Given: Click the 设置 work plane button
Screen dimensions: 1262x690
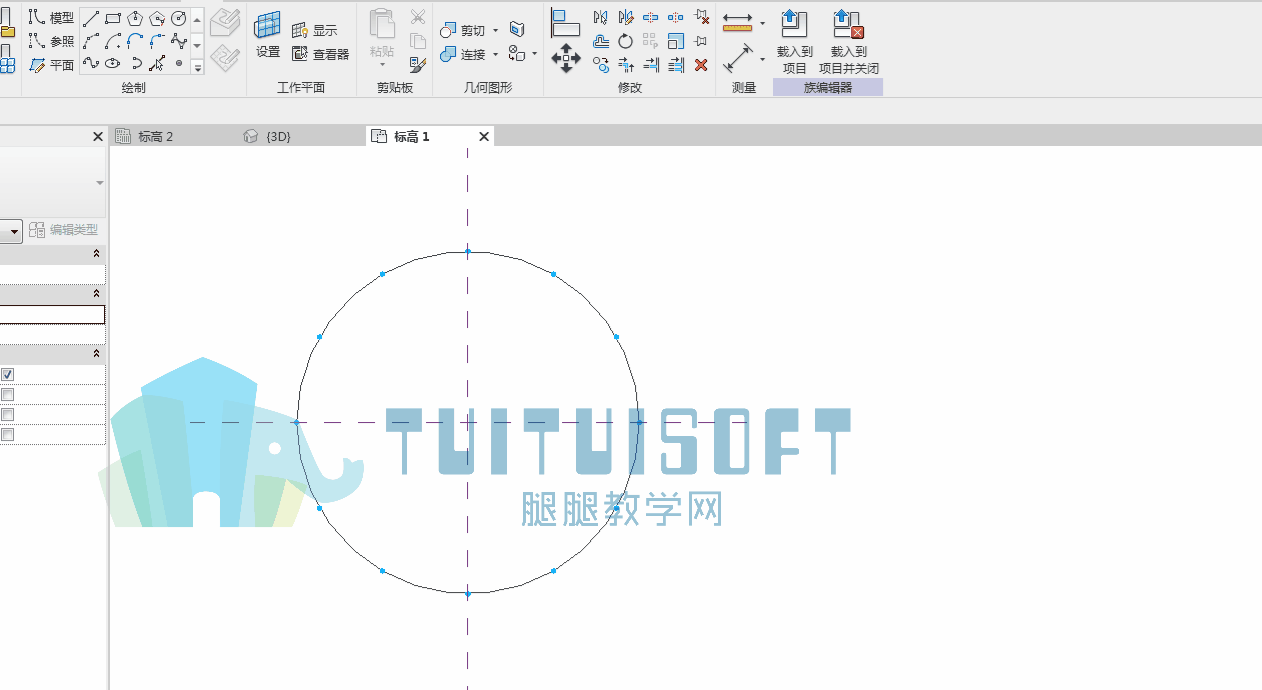Looking at the screenshot, I should click(268, 36).
